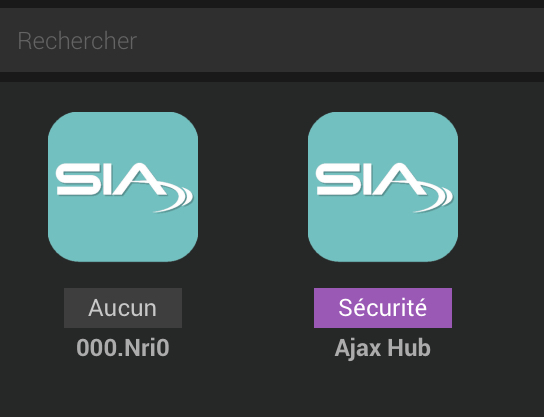Click the 000.Nri0 device name
The image size is (544, 417).
pyautogui.click(x=123, y=348)
